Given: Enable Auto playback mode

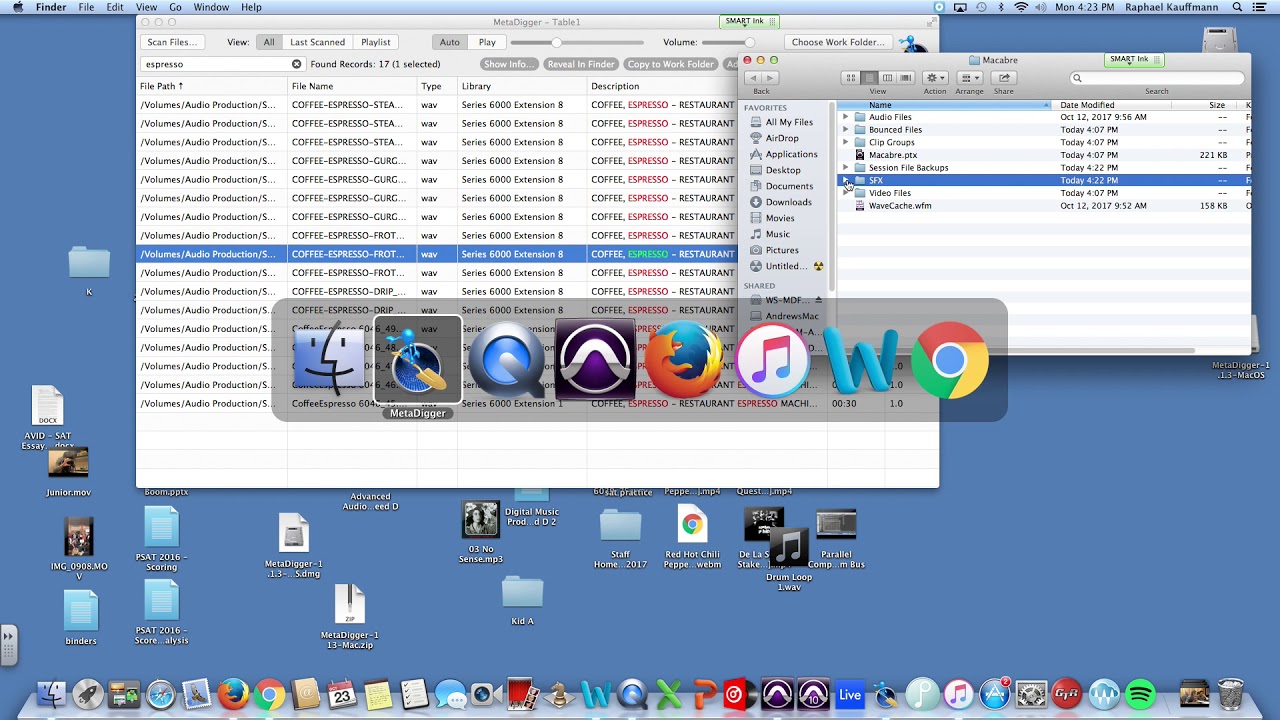Looking at the screenshot, I should 450,42.
